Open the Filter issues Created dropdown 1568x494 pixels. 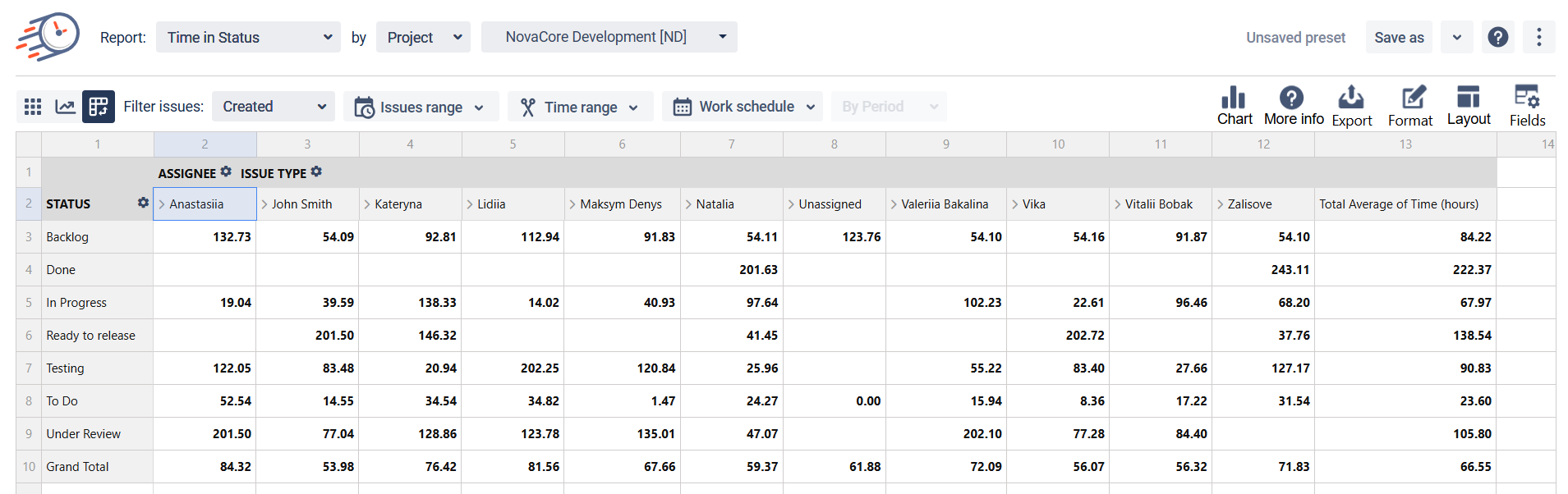point(274,107)
